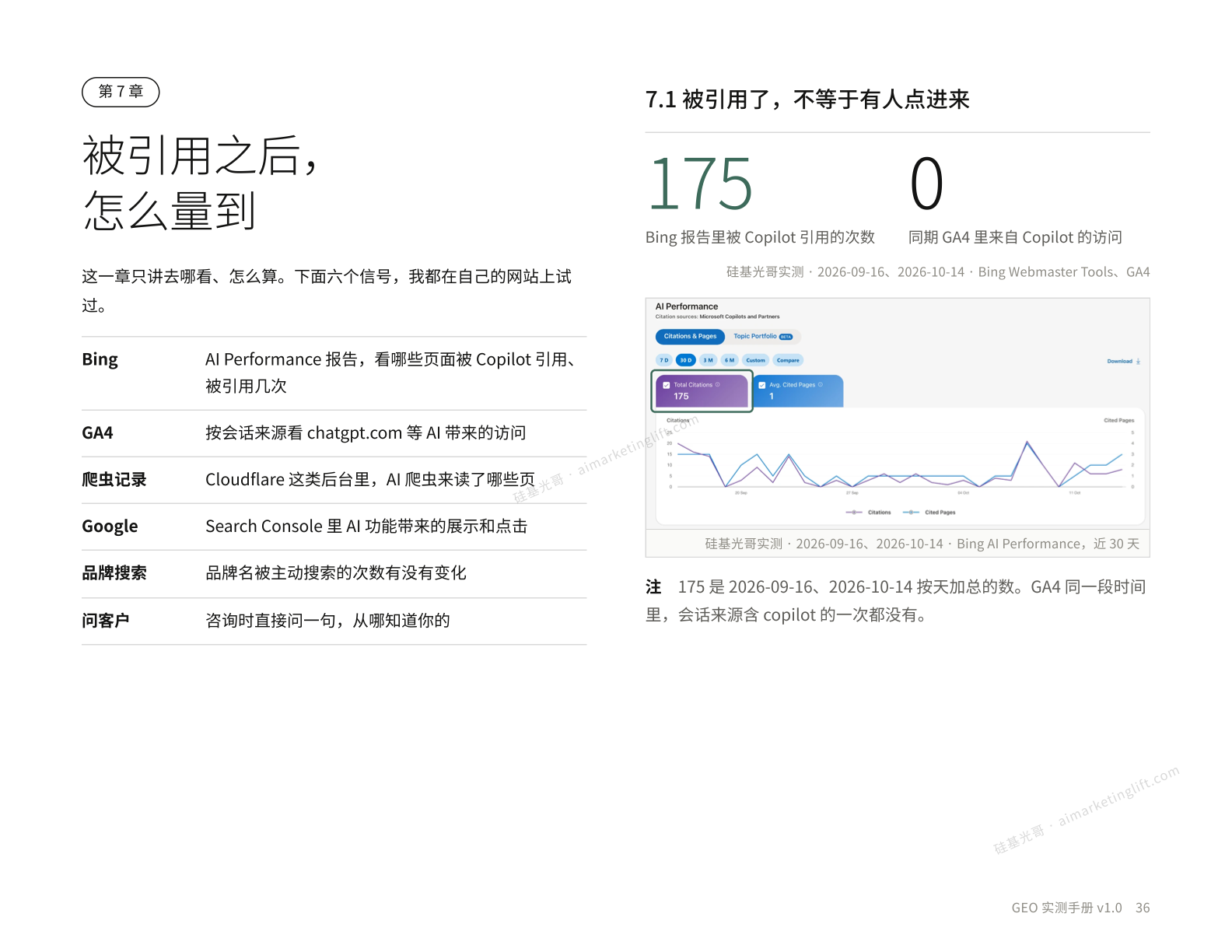Click the Google row label in the table

pyautogui.click(x=110, y=527)
